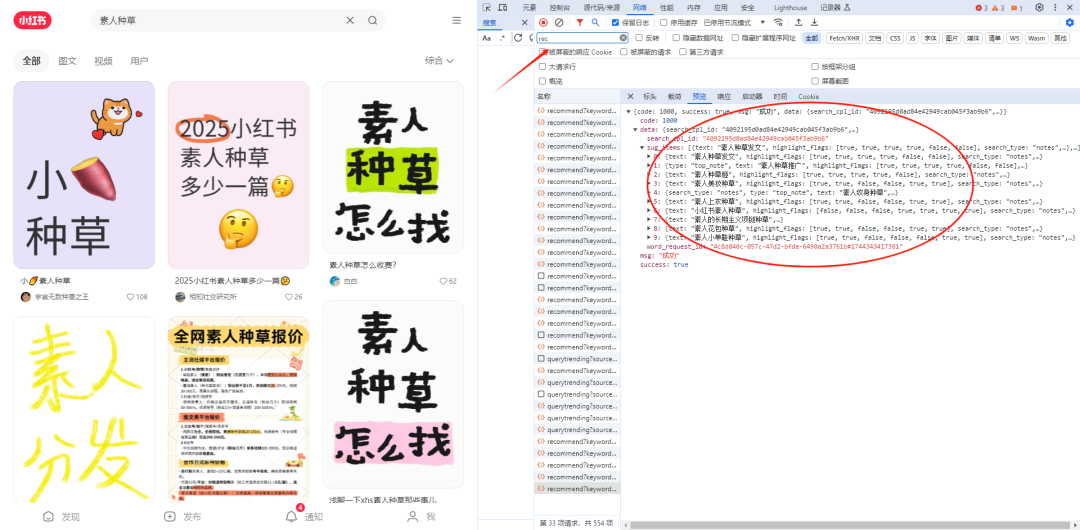Open network conditions wifi icon
The image size is (1080, 530).
pyautogui.click(x=778, y=23)
